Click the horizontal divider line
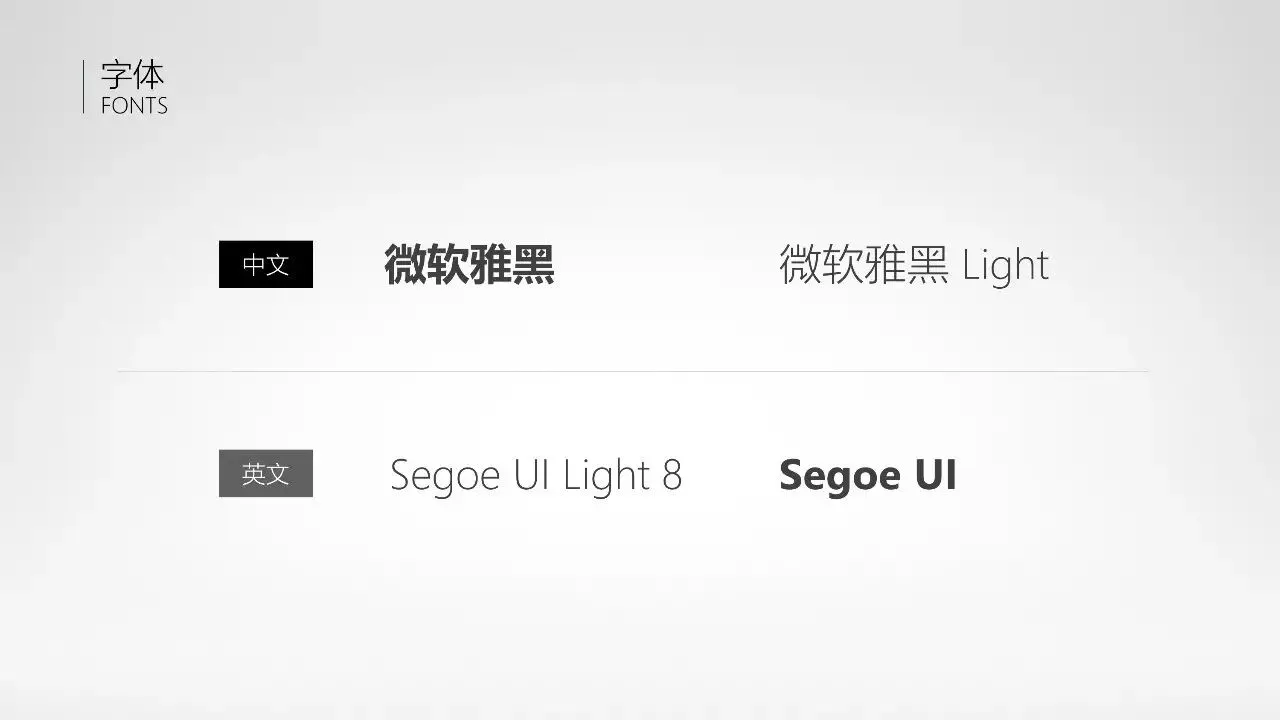Viewport: 1280px width, 720px height. (632, 371)
